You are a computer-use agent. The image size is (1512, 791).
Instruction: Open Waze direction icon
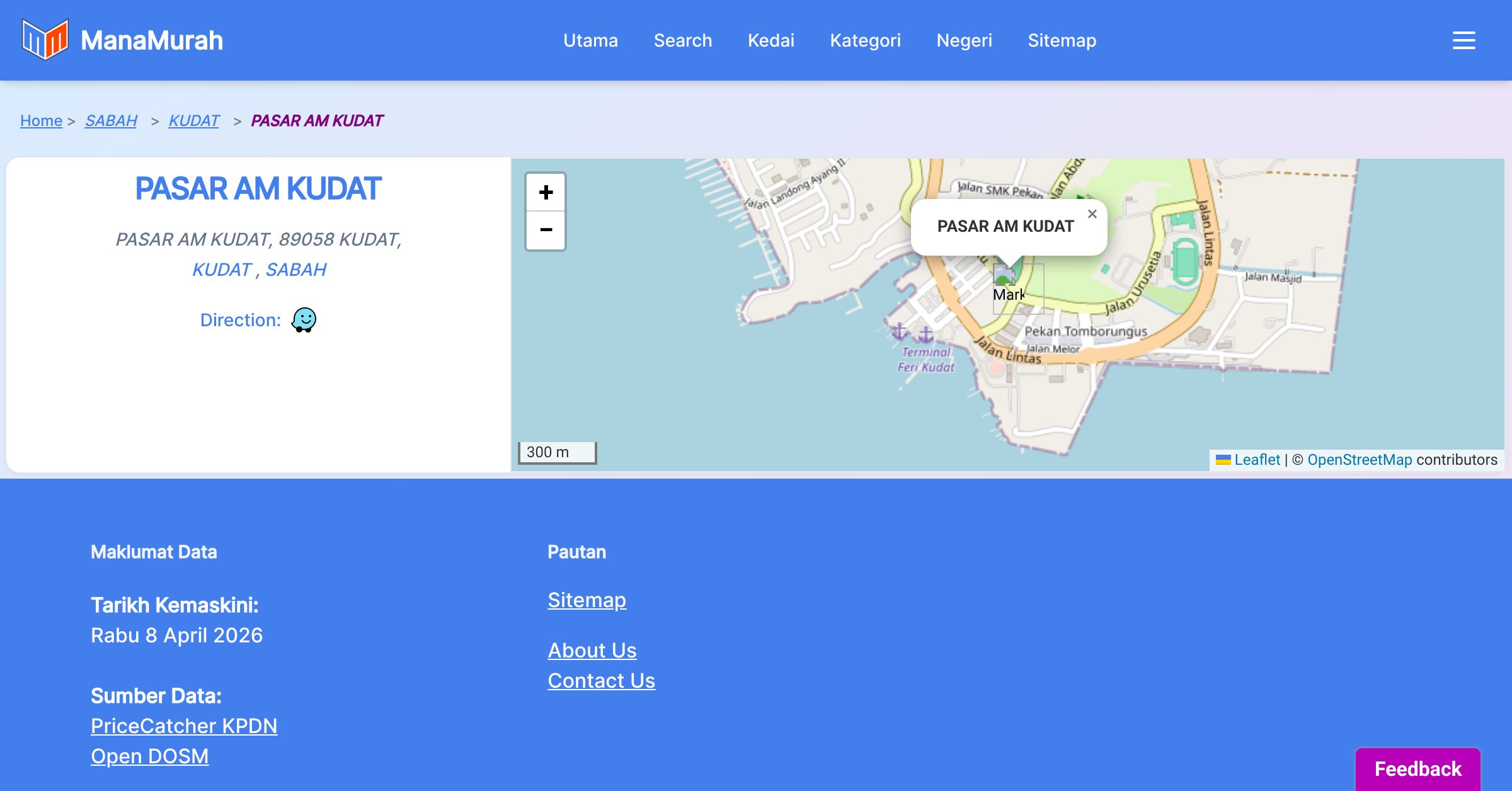click(x=304, y=320)
